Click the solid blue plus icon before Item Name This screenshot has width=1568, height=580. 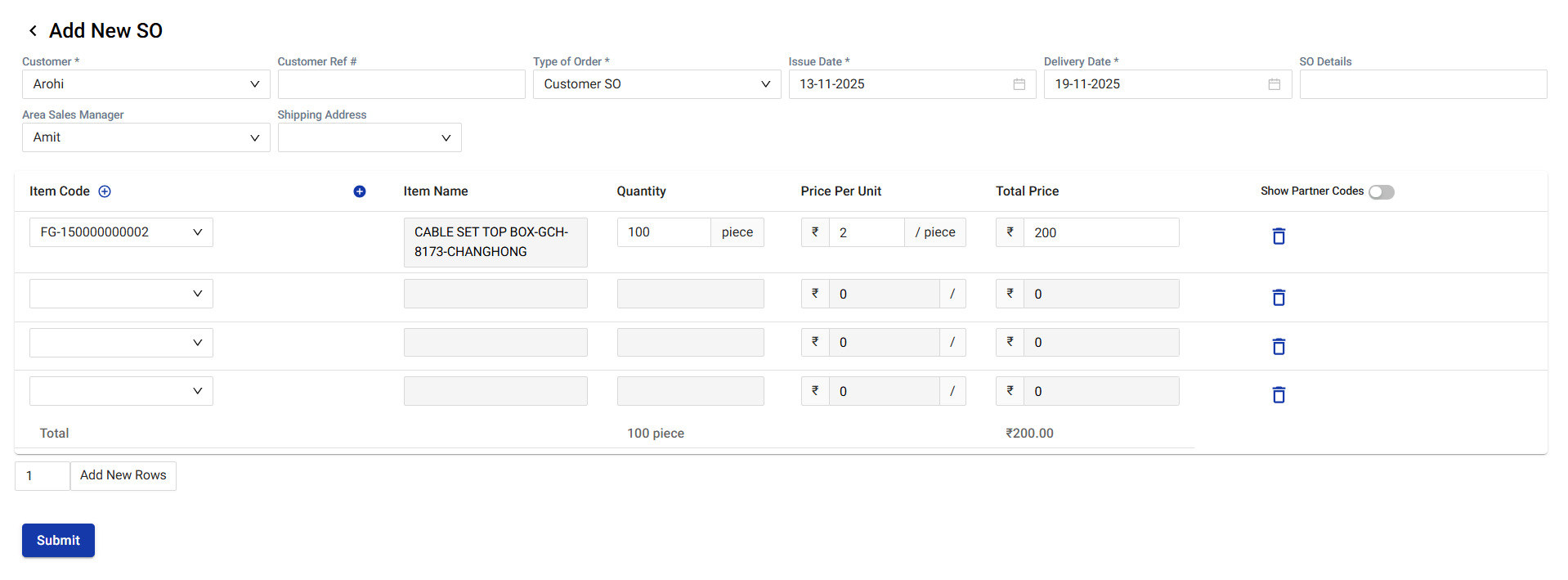pos(360,191)
